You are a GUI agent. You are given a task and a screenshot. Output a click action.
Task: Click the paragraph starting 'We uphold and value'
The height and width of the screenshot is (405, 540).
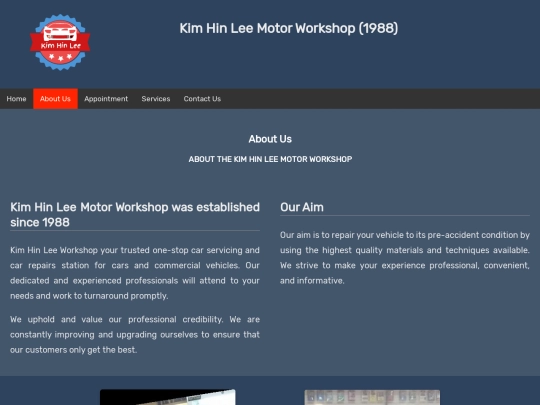135,334
